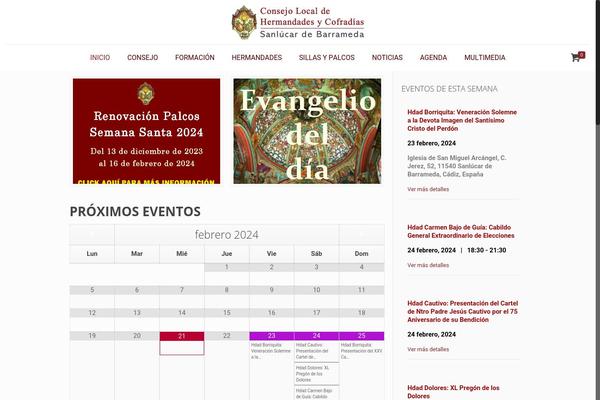Image resolution: width=600 pixels, height=400 pixels.
Task: Click the '23 febrero, 2024' date text
Action: pos(432,143)
